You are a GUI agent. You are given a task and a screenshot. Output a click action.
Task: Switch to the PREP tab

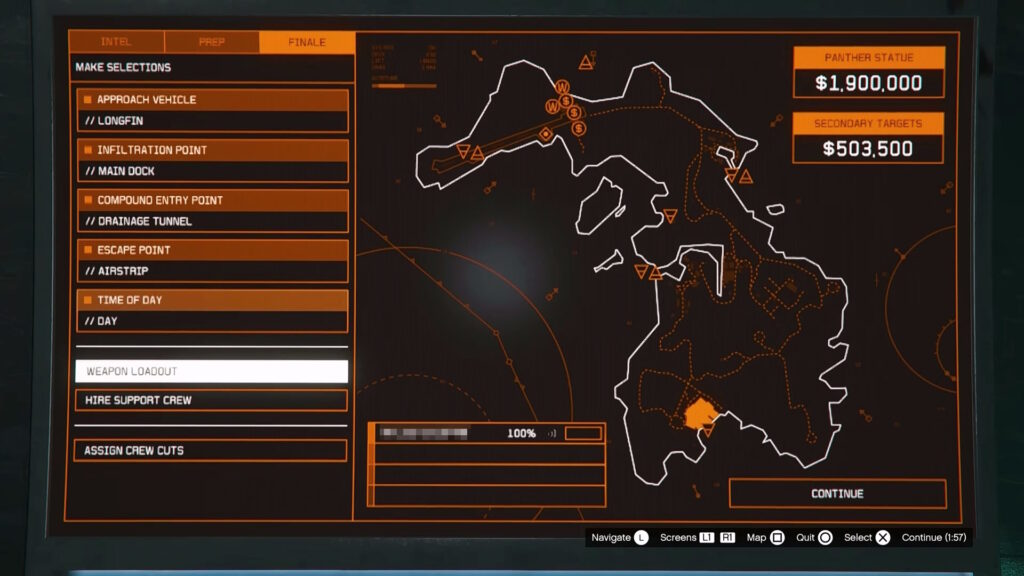click(212, 42)
